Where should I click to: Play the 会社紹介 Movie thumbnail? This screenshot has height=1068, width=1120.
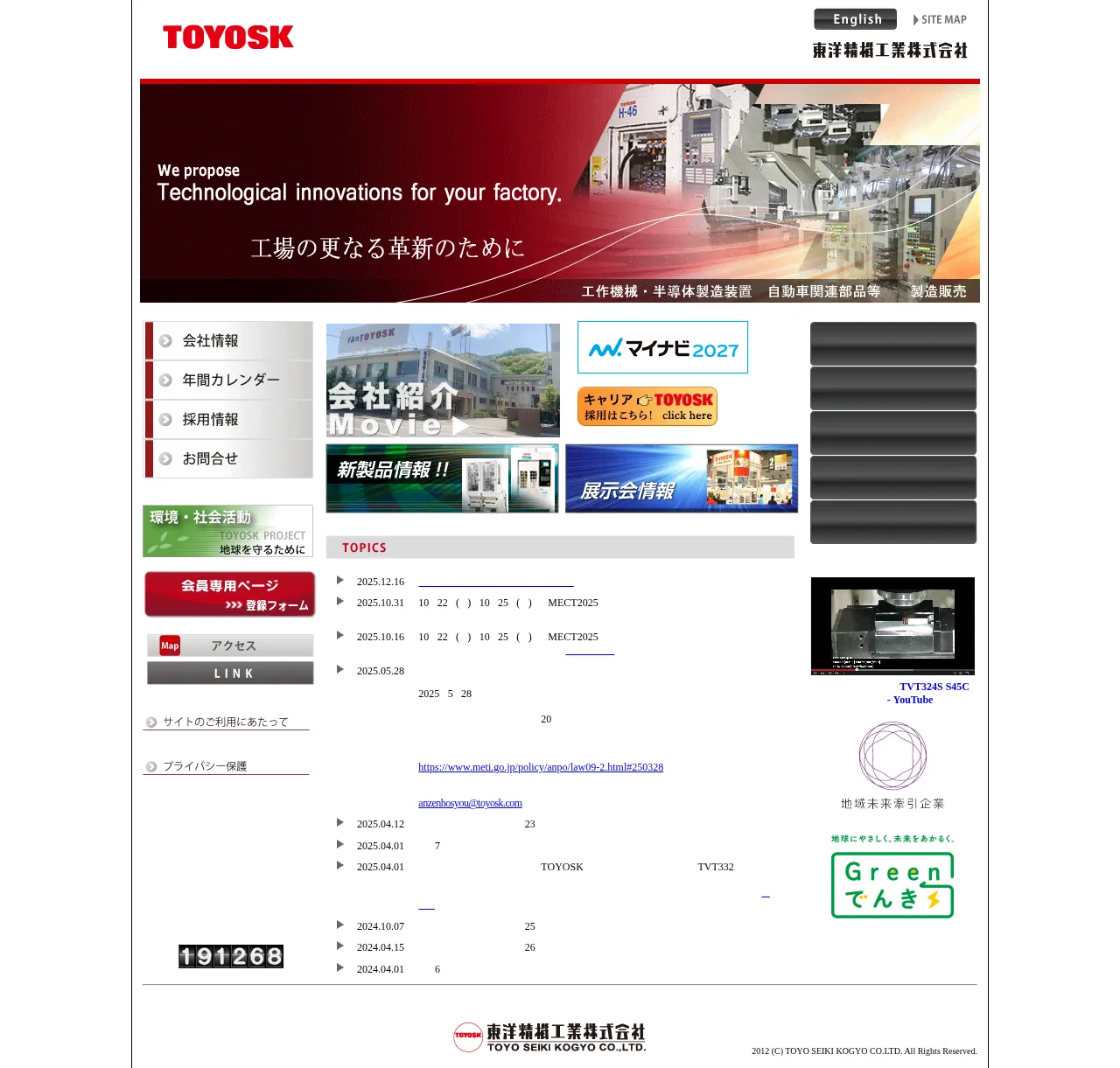point(443,380)
